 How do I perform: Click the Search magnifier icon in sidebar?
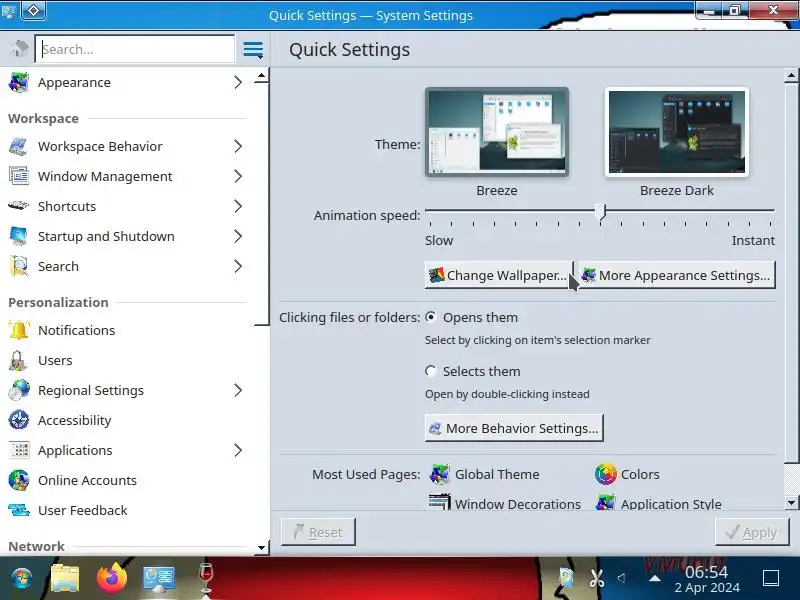[19, 266]
